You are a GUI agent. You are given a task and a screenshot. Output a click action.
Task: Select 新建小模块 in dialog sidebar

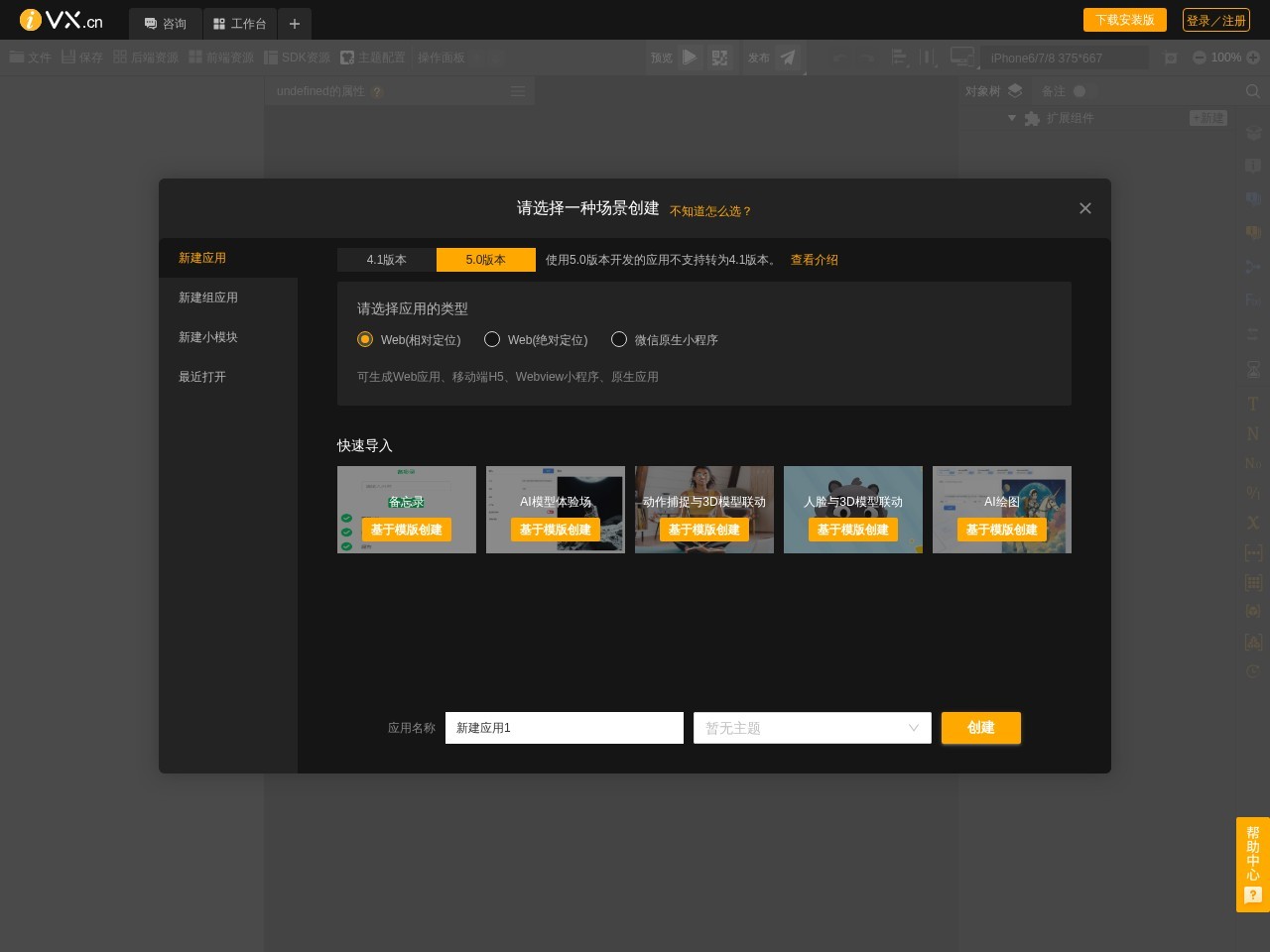point(228,337)
